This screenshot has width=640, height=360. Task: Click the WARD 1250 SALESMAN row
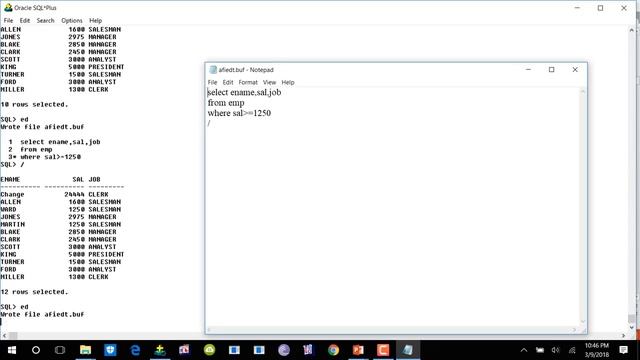(x=60, y=209)
